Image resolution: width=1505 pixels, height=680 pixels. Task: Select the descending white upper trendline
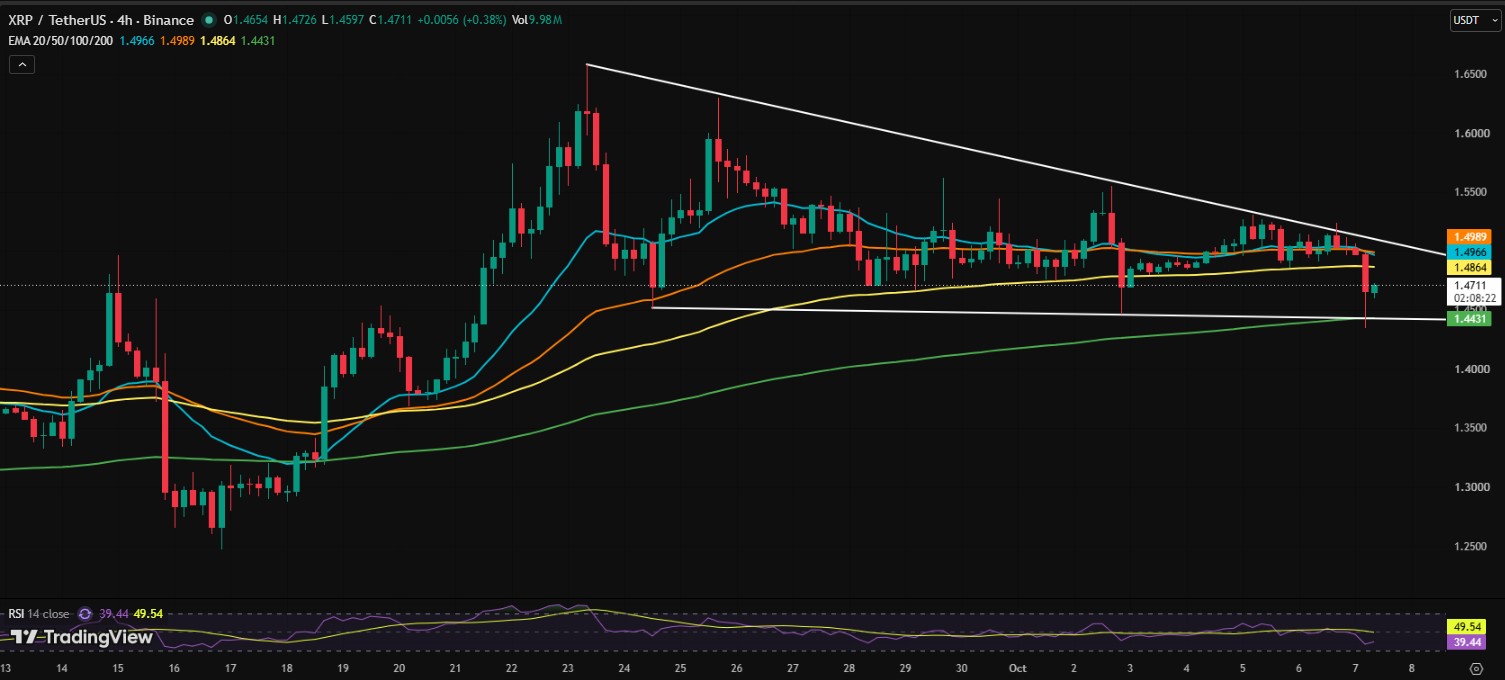[x=1016, y=160]
